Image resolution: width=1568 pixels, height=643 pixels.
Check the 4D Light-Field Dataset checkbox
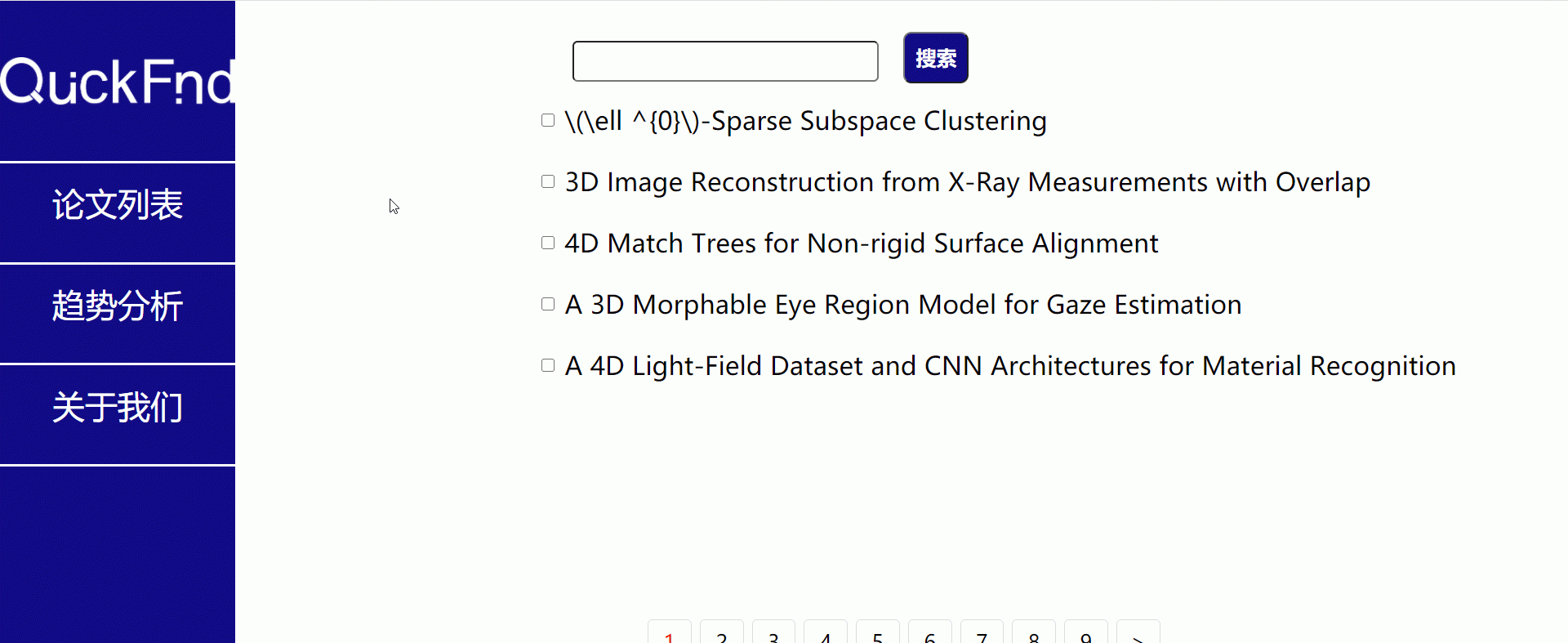click(x=548, y=365)
